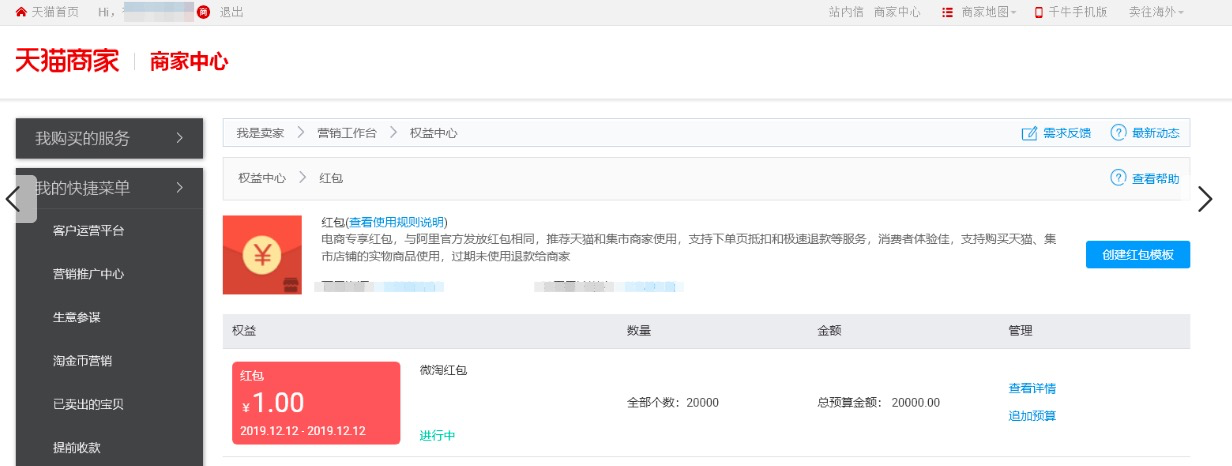This screenshot has height=466, width=1232.
Task: Open 站内信 messages link
Action: 846,12
